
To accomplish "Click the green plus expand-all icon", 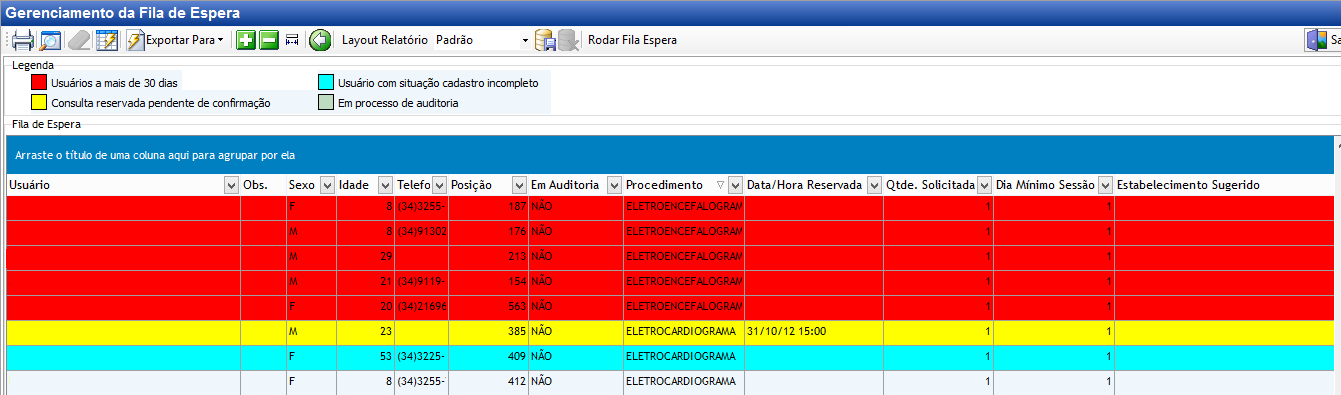I will 245,40.
